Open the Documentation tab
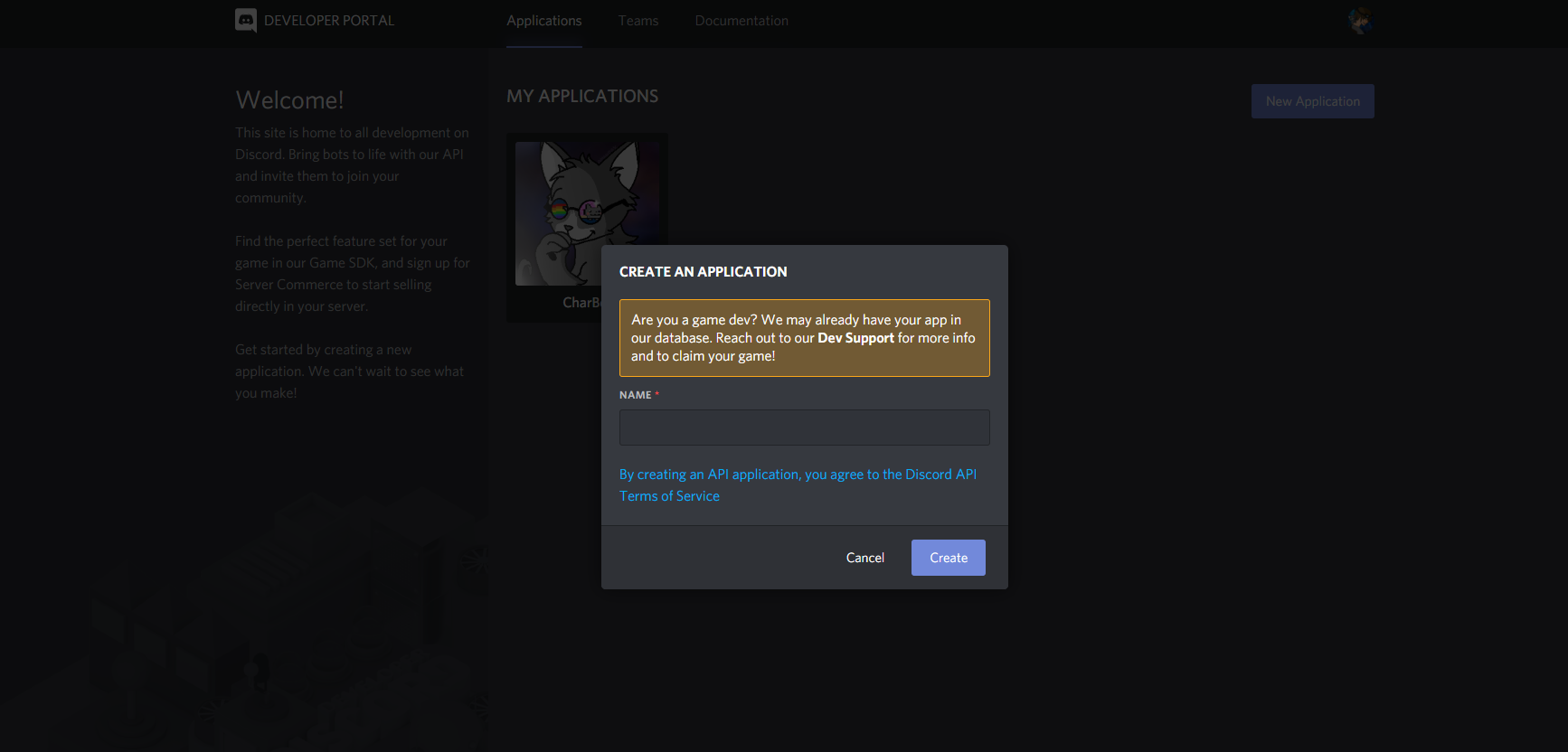The image size is (1568, 752). pyautogui.click(x=741, y=20)
